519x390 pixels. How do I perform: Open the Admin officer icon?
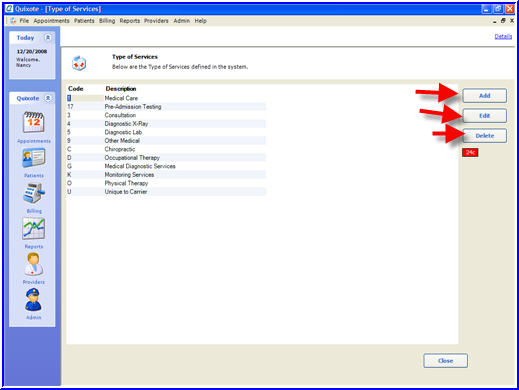pos(34,300)
